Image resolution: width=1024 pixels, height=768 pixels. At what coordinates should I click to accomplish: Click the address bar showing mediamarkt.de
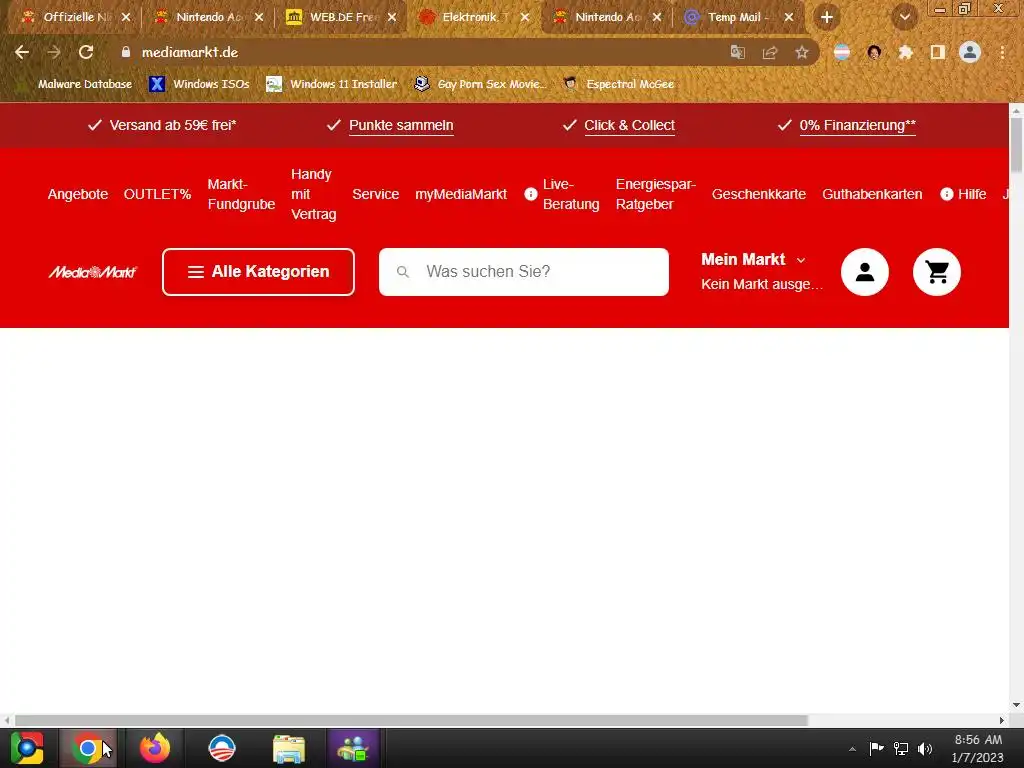point(418,52)
